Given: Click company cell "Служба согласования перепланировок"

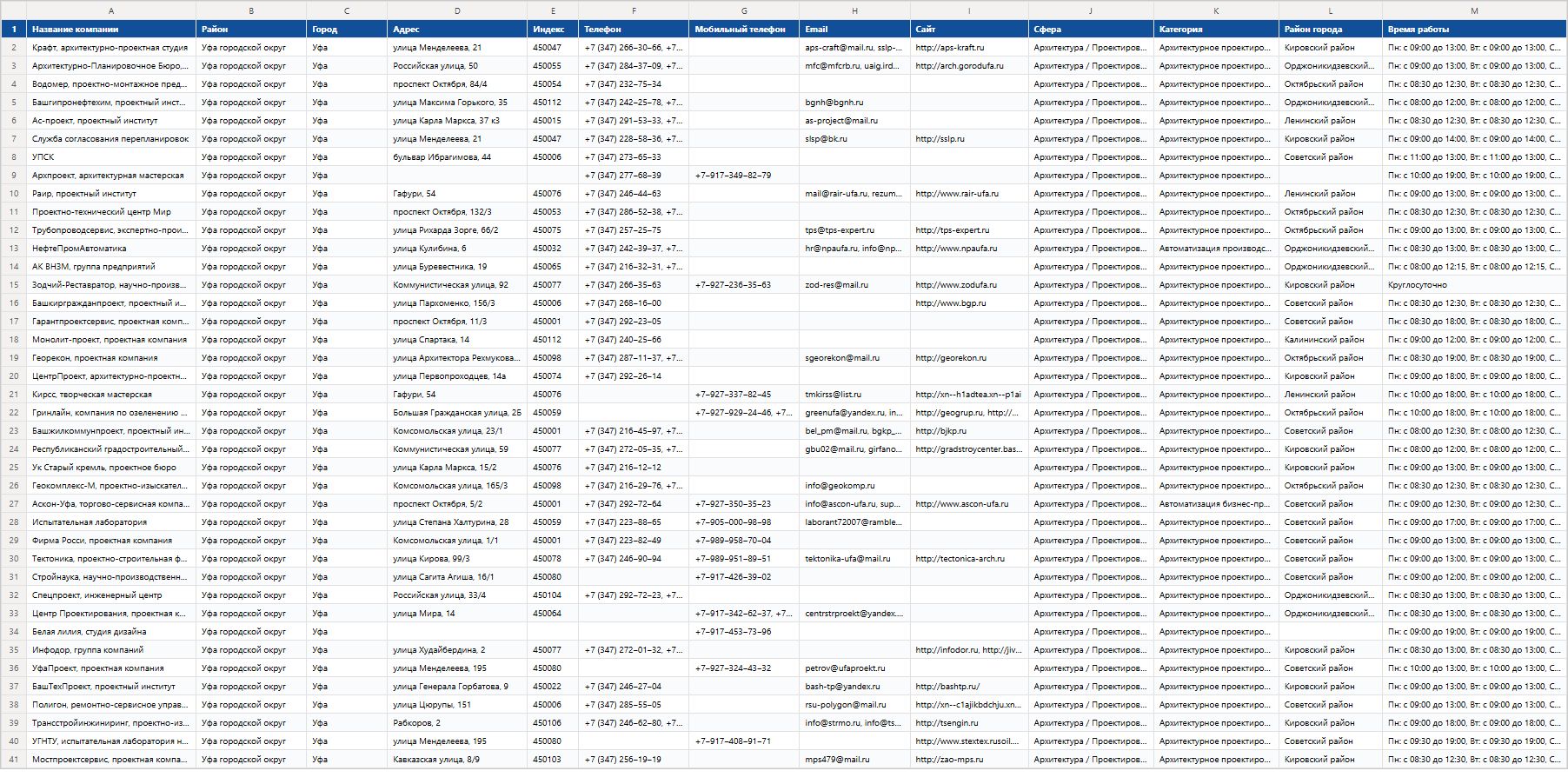Looking at the screenshot, I should tap(111, 138).
